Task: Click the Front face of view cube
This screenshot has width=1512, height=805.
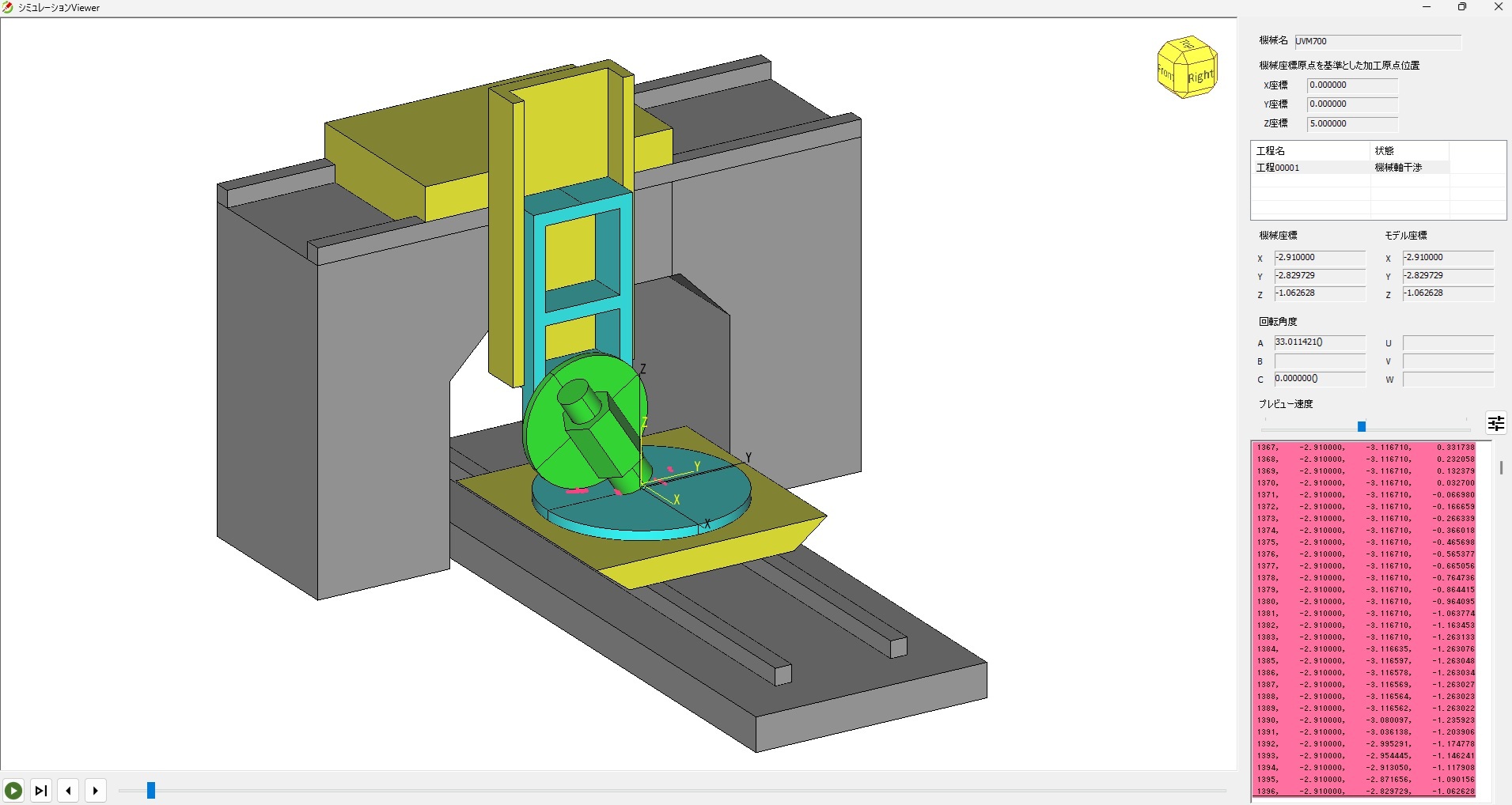Action: (x=1166, y=74)
